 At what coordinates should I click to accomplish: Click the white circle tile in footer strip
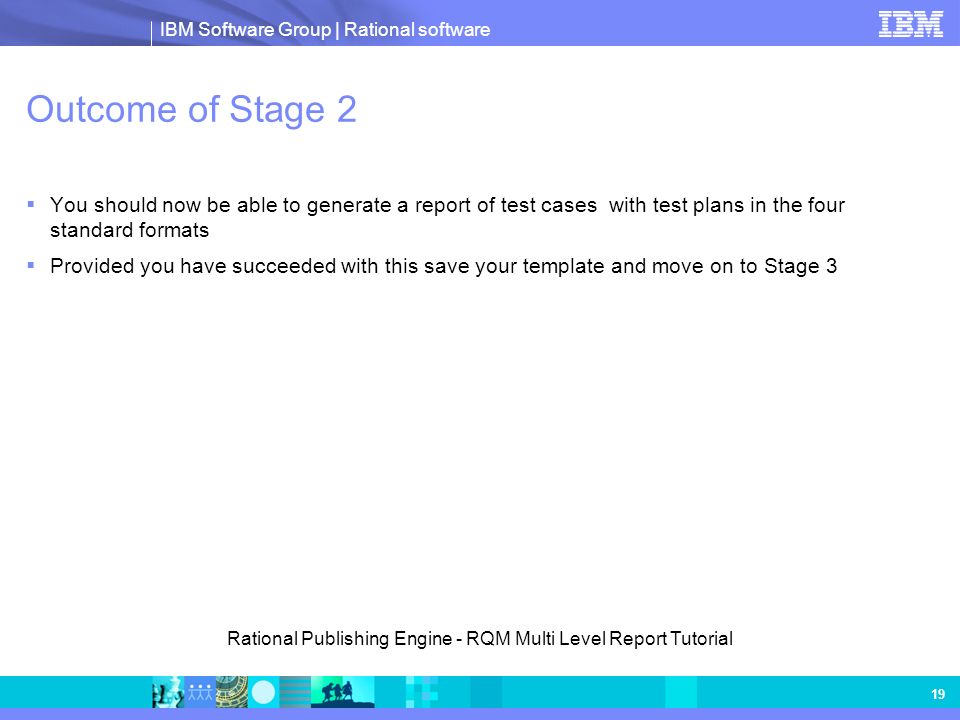263,692
